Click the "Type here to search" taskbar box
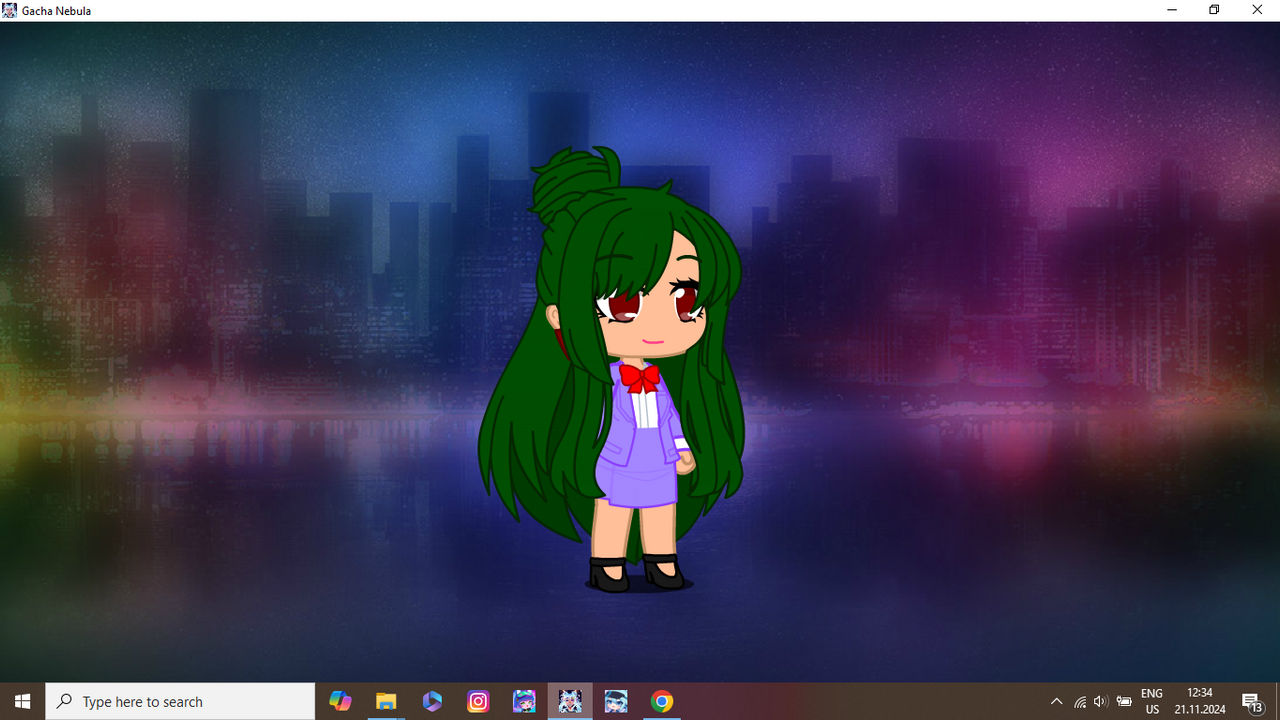The width and height of the screenshot is (1280, 720). click(x=180, y=701)
